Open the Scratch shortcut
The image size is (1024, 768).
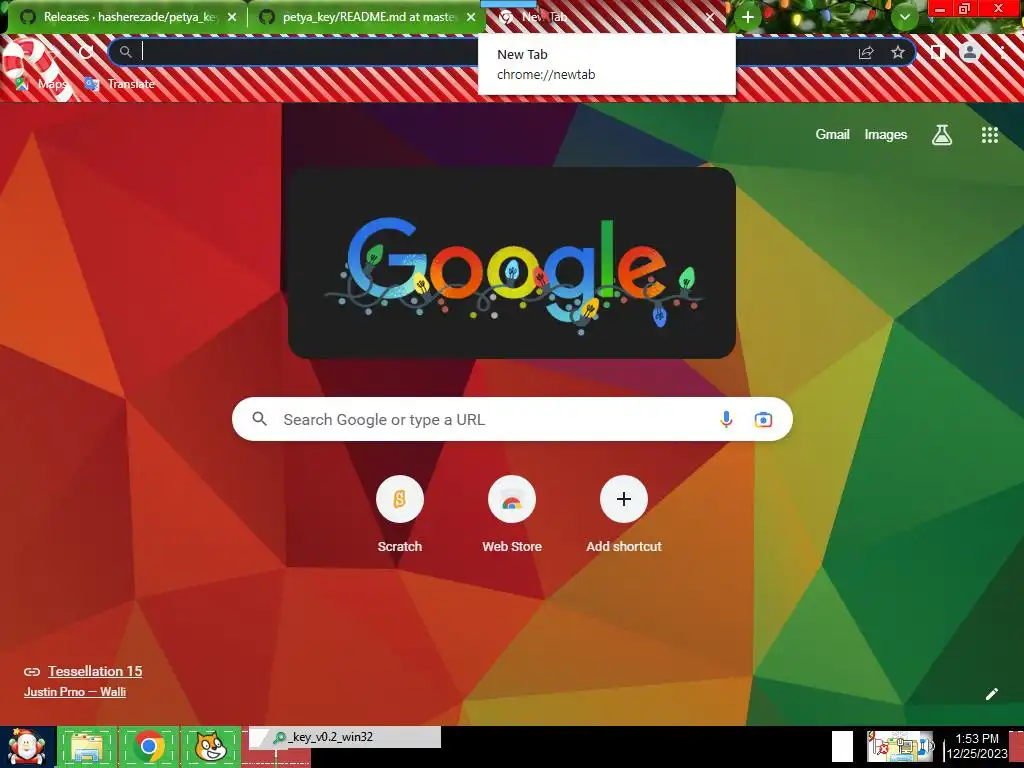(x=400, y=514)
